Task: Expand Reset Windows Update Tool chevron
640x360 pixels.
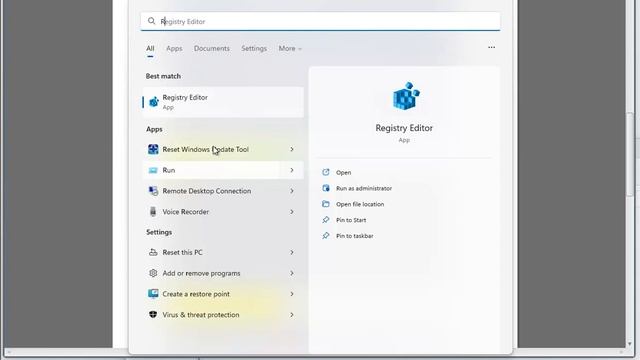Action: 292,149
